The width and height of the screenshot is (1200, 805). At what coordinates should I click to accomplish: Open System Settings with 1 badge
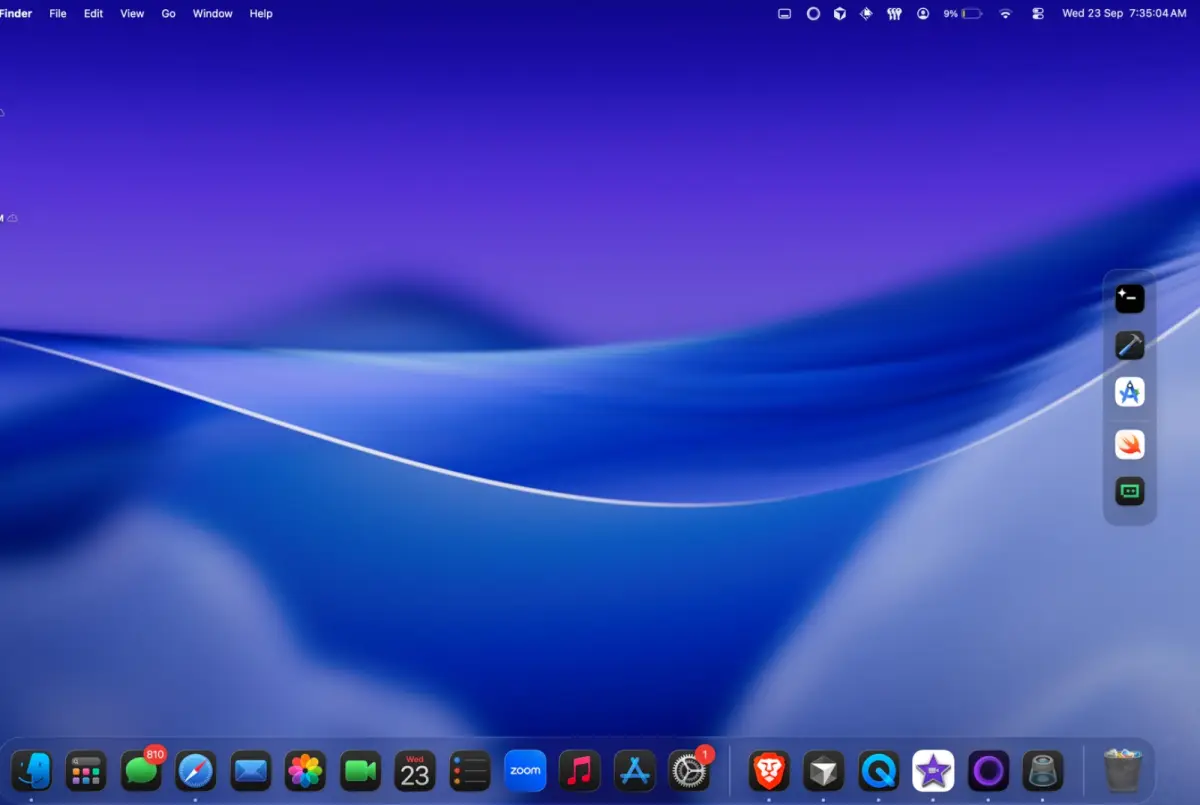click(690, 771)
